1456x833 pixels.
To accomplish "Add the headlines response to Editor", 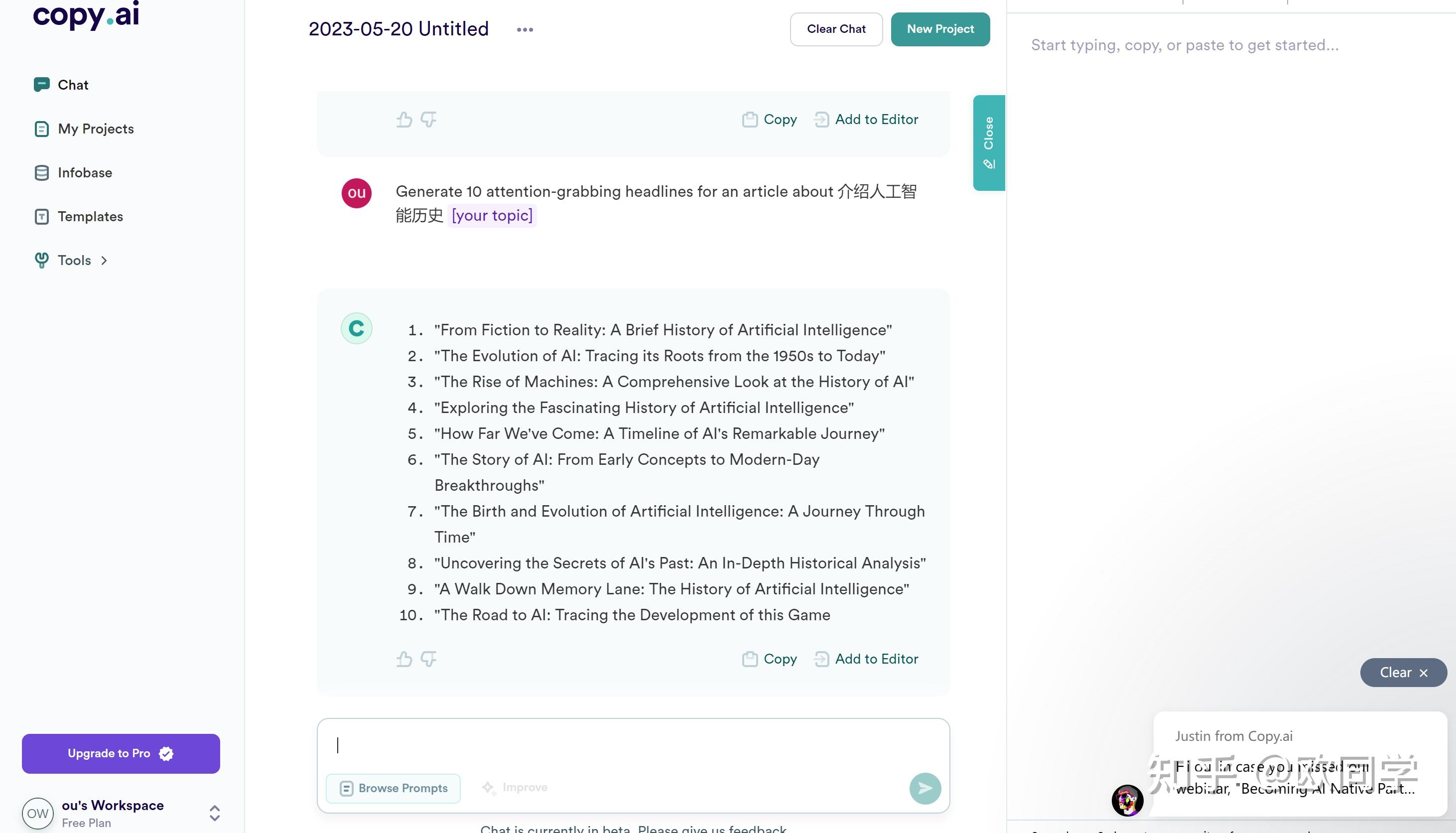I will (x=867, y=659).
